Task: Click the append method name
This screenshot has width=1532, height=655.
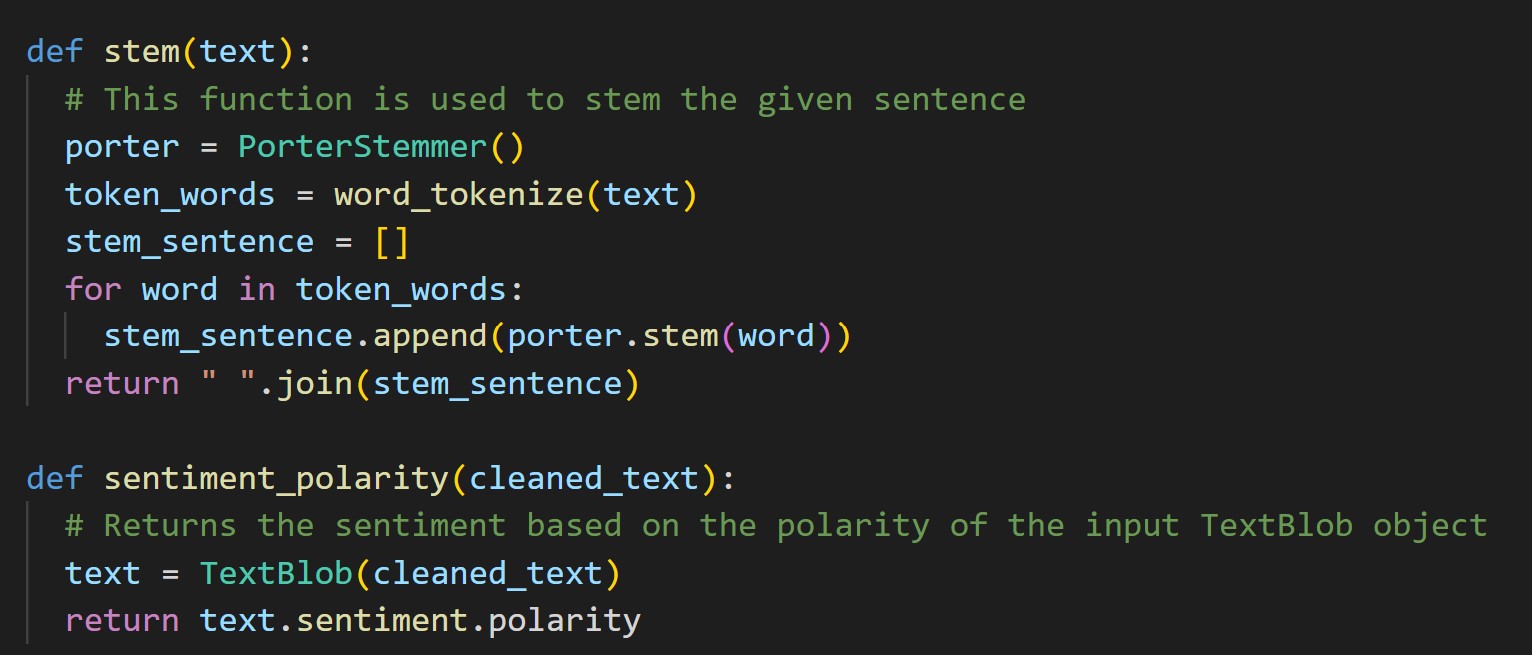Action: [430, 336]
